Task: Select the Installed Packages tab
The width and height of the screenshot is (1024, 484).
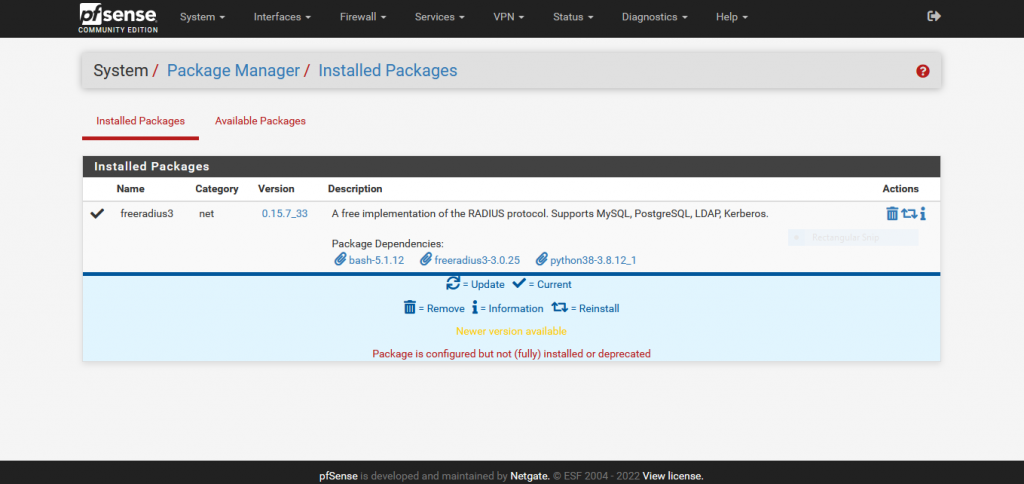Action: [x=140, y=121]
